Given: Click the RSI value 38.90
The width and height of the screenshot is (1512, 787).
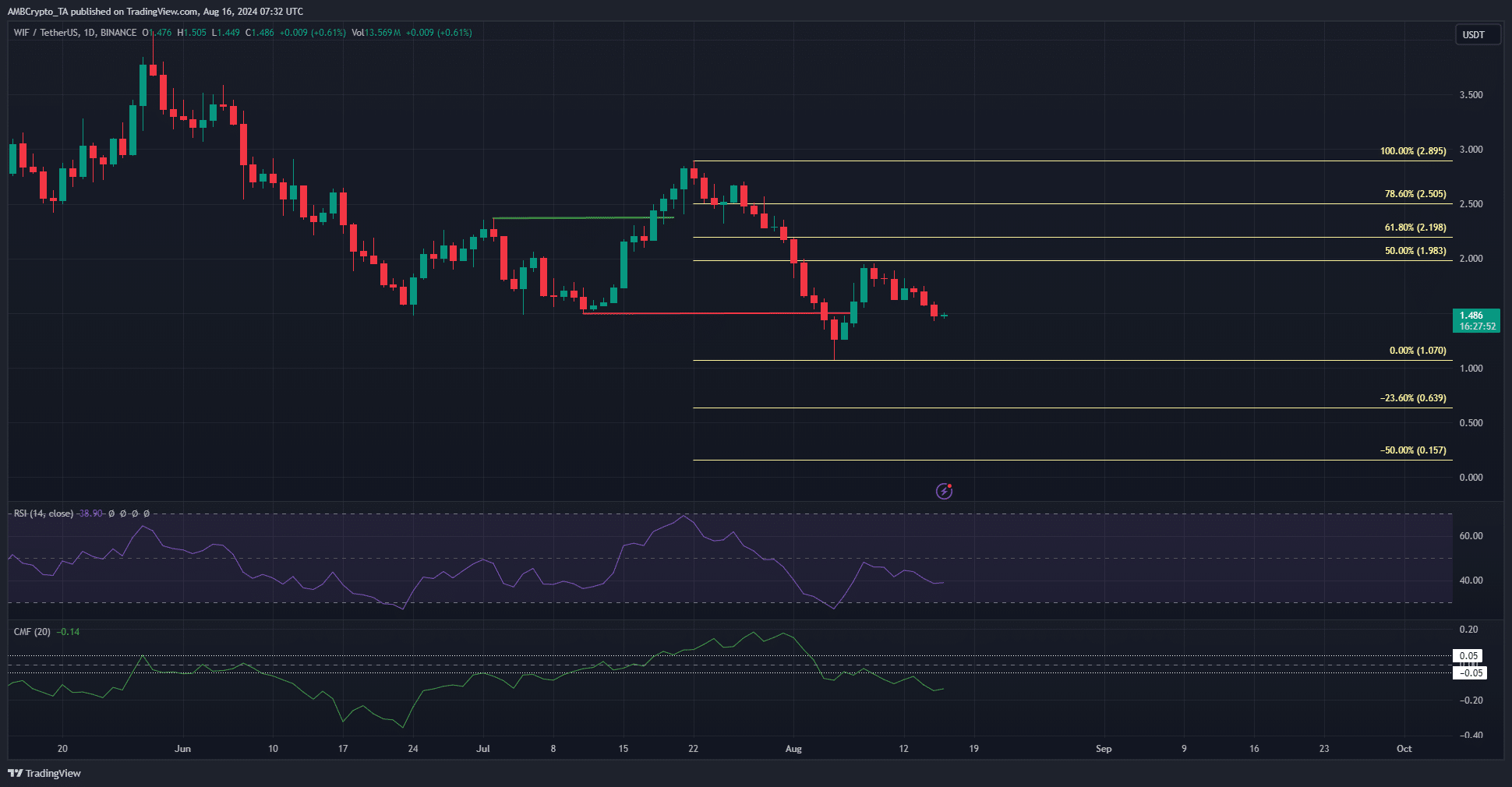Looking at the screenshot, I should click(x=90, y=513).
